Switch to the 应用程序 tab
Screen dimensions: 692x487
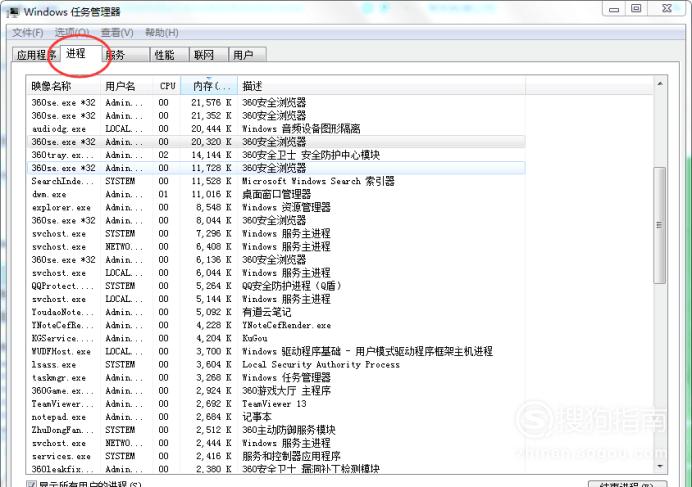36,55
